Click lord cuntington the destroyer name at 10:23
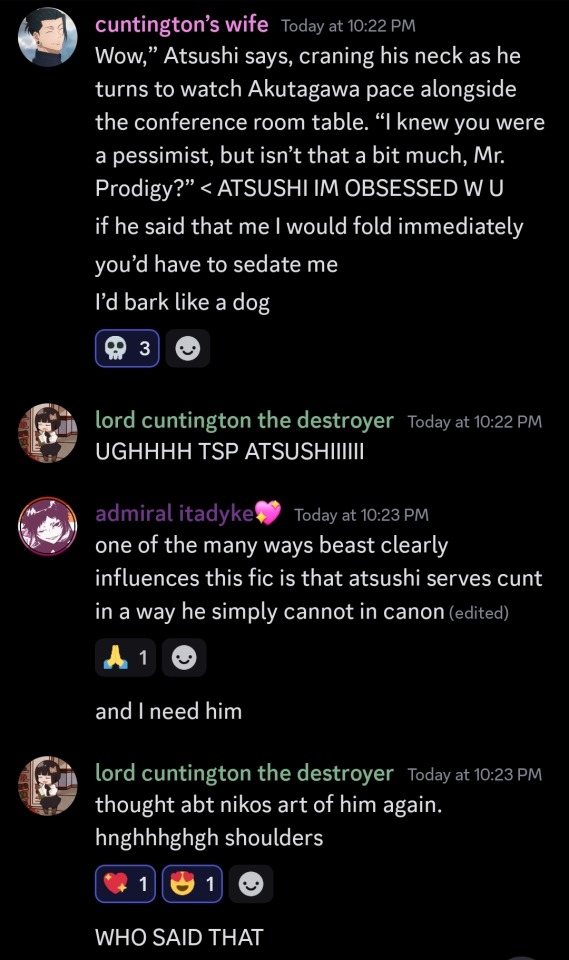This screenshot has height=960, width=569. [x=244, y=773]
